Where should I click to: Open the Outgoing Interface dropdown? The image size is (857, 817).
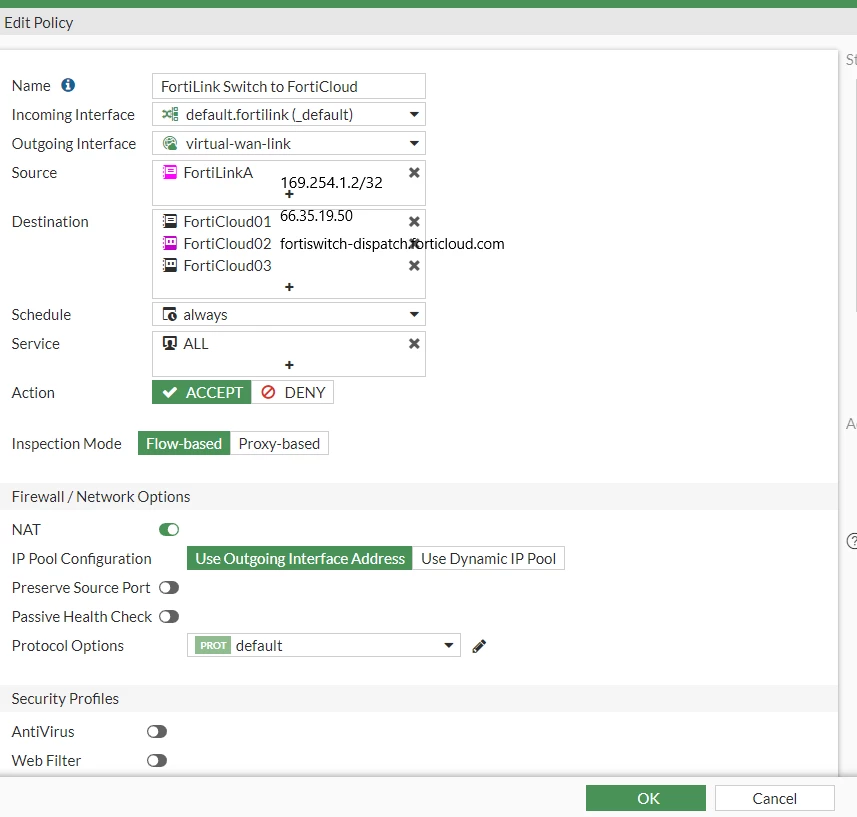coord(289,144)
